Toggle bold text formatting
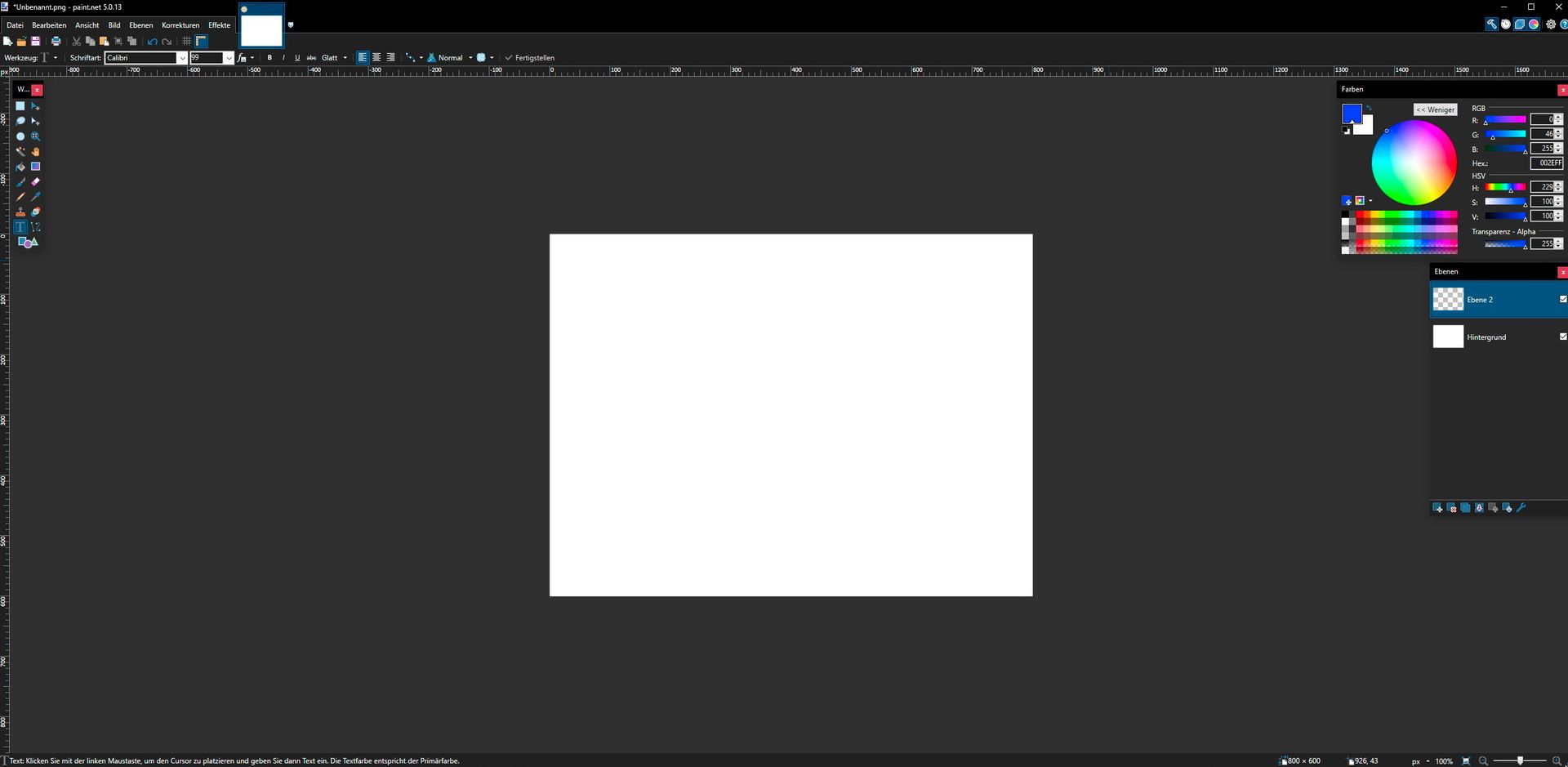Viewport: 1568px width, 767px height. tap(269, 58)
